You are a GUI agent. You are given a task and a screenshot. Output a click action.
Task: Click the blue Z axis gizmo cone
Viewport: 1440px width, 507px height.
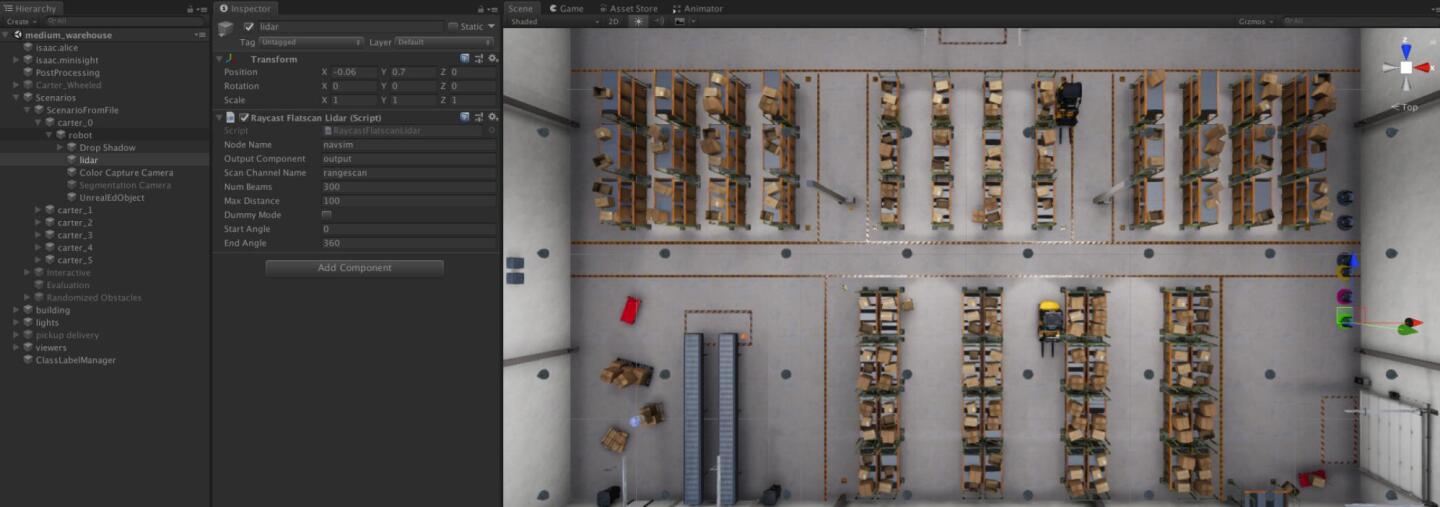pyautogui.click(x=1406, y=49)
